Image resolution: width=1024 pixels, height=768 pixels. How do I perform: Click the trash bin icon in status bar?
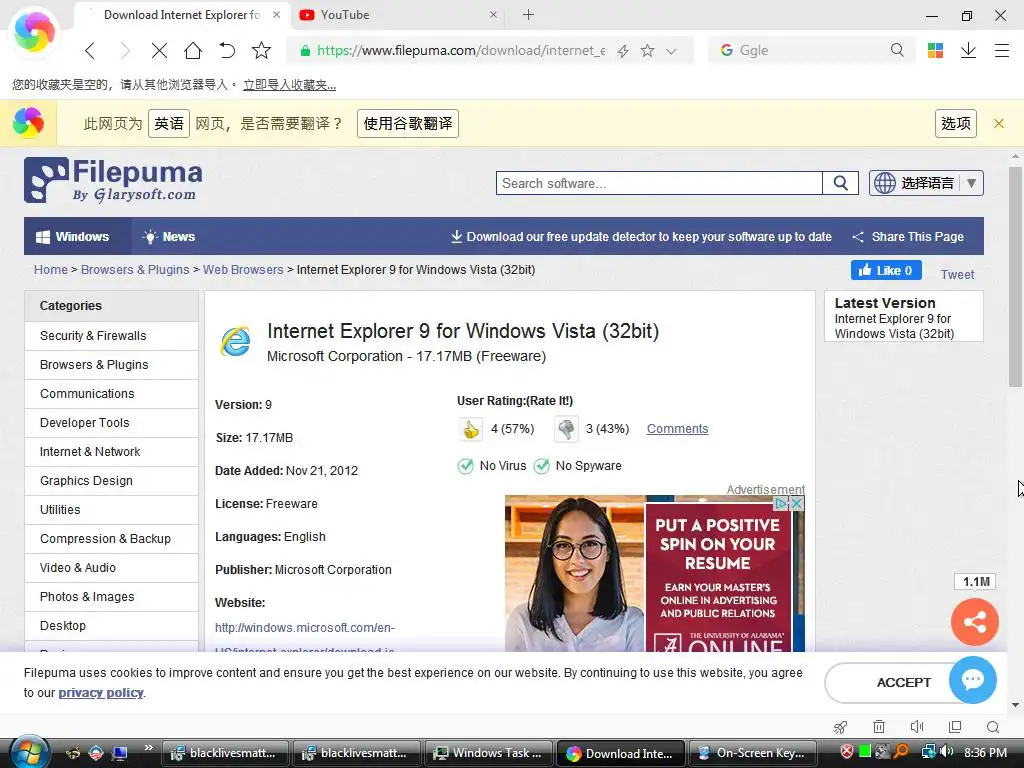pyautogui.click(x=879, y=727)
